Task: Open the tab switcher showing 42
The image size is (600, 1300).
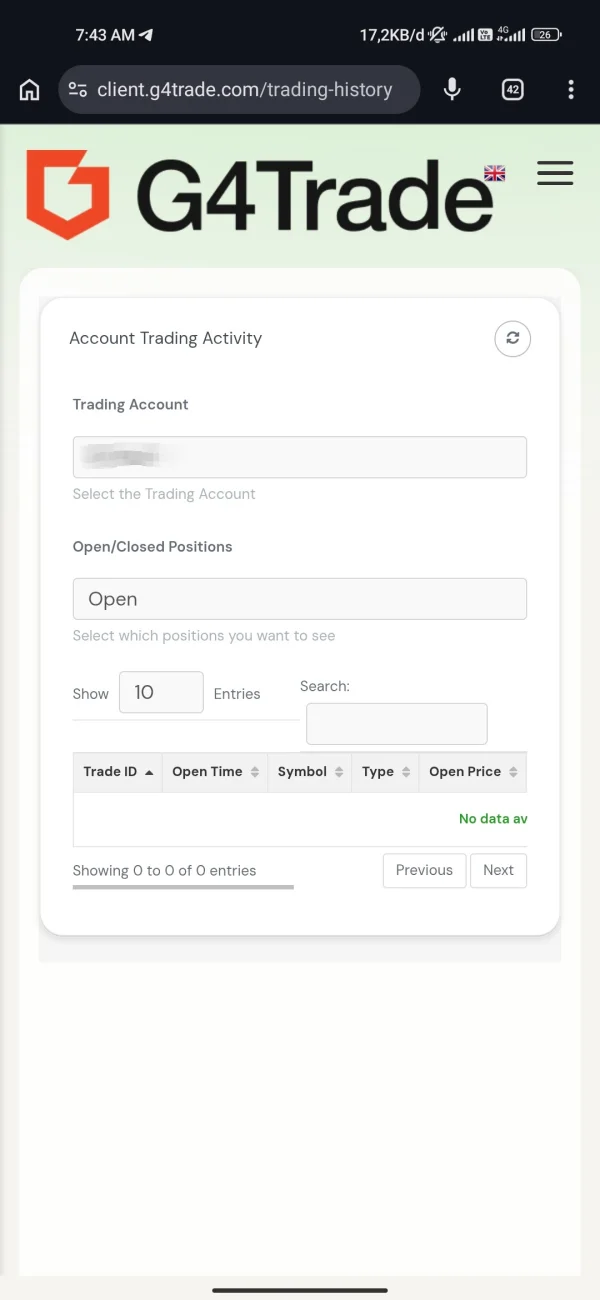Action: [513, 90]
